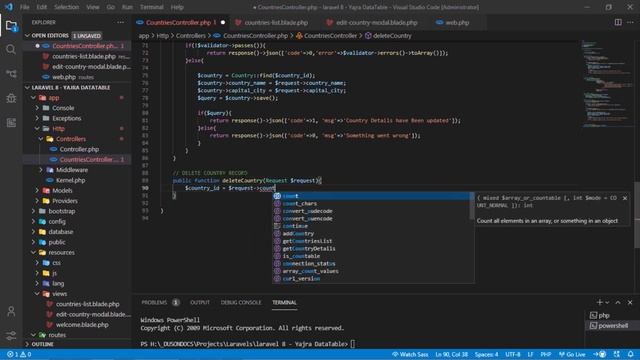Screen dimensions: 640x360
Task: Select count_chars autocomplete suggestion
Action: [x=371, y=203]
